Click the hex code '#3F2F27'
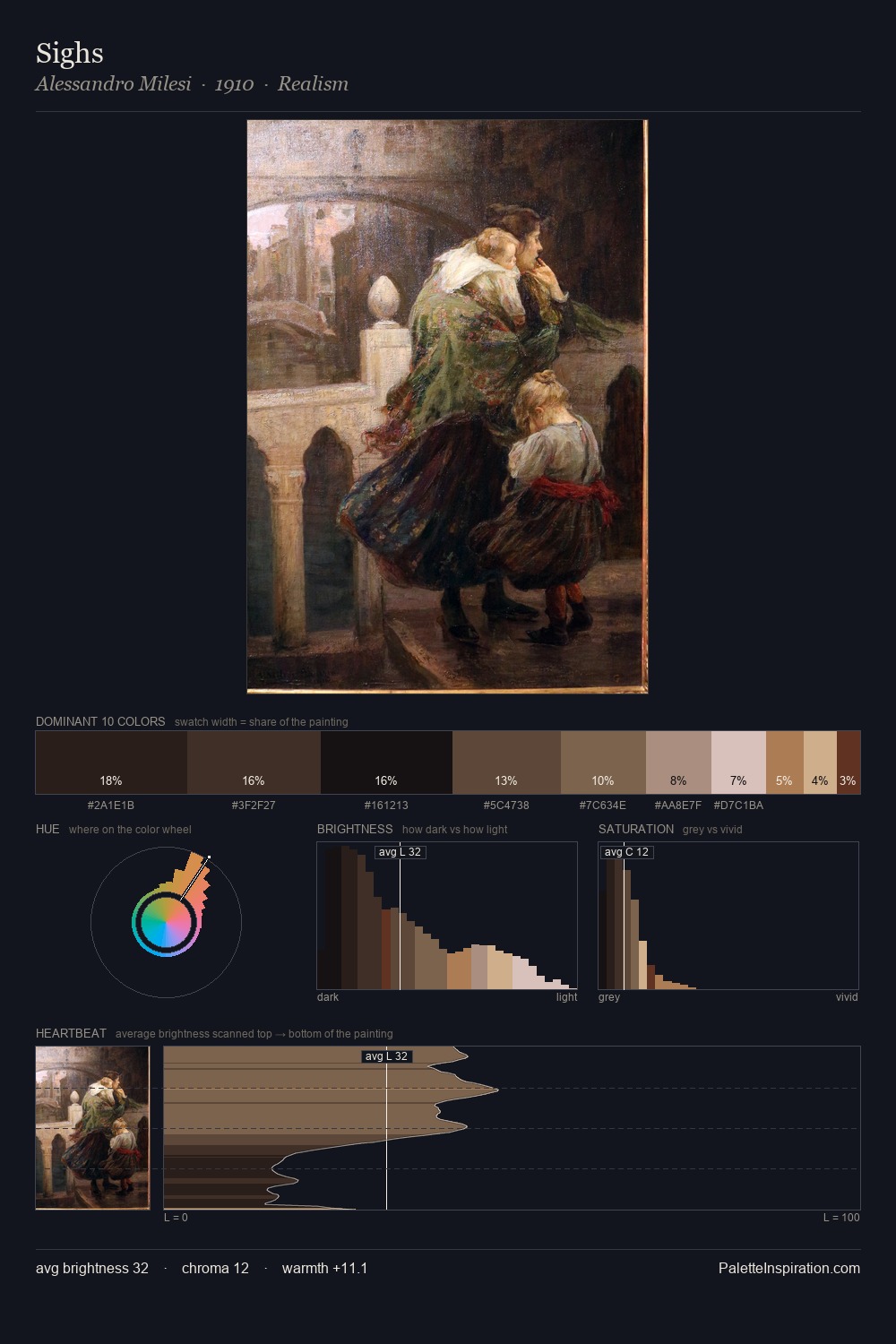 click(254, 806)
